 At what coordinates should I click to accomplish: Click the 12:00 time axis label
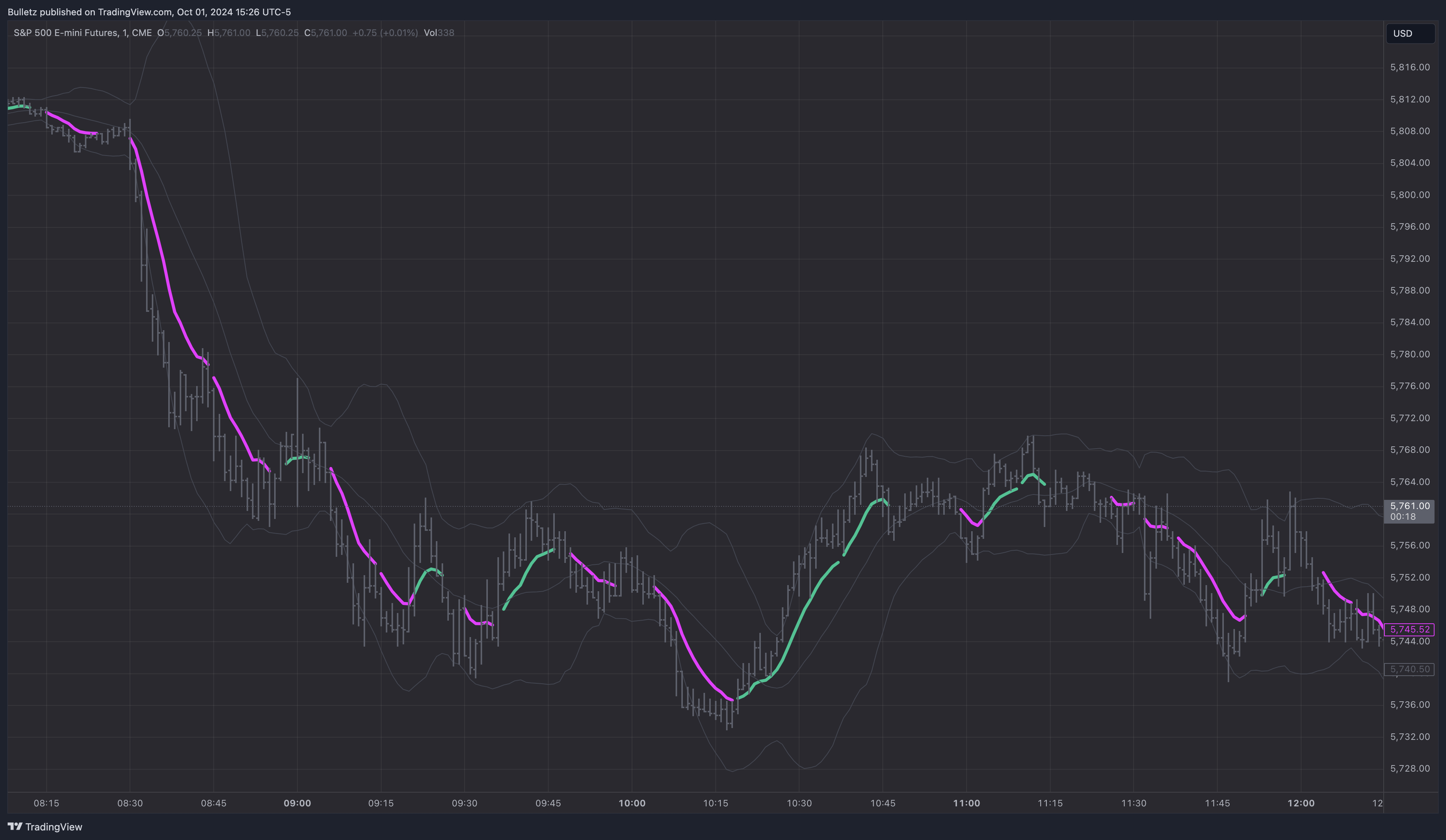click(x=1301, y=803)
